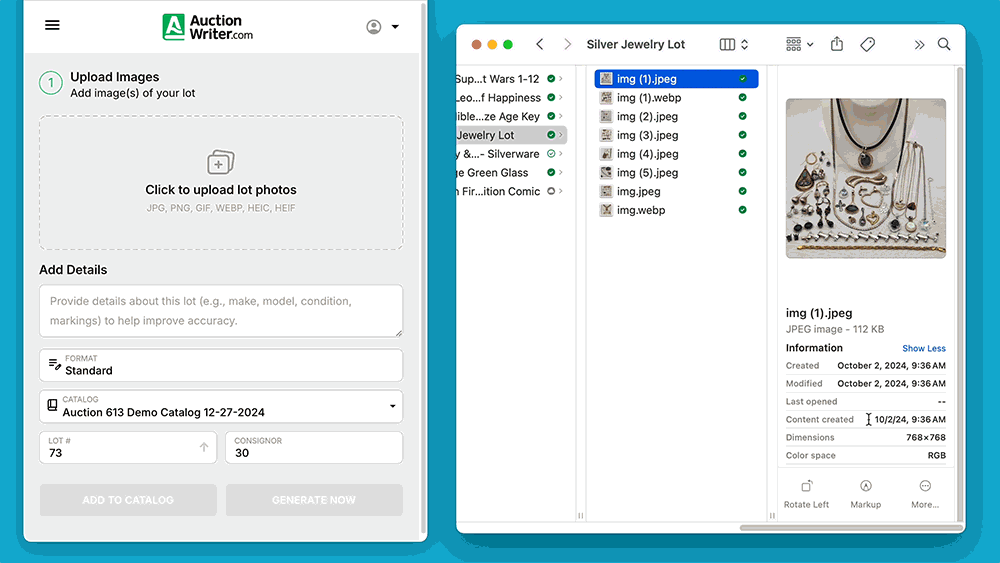Type in the Add Details text box
The image size is (1000, 563).
[x=221, y=311]
